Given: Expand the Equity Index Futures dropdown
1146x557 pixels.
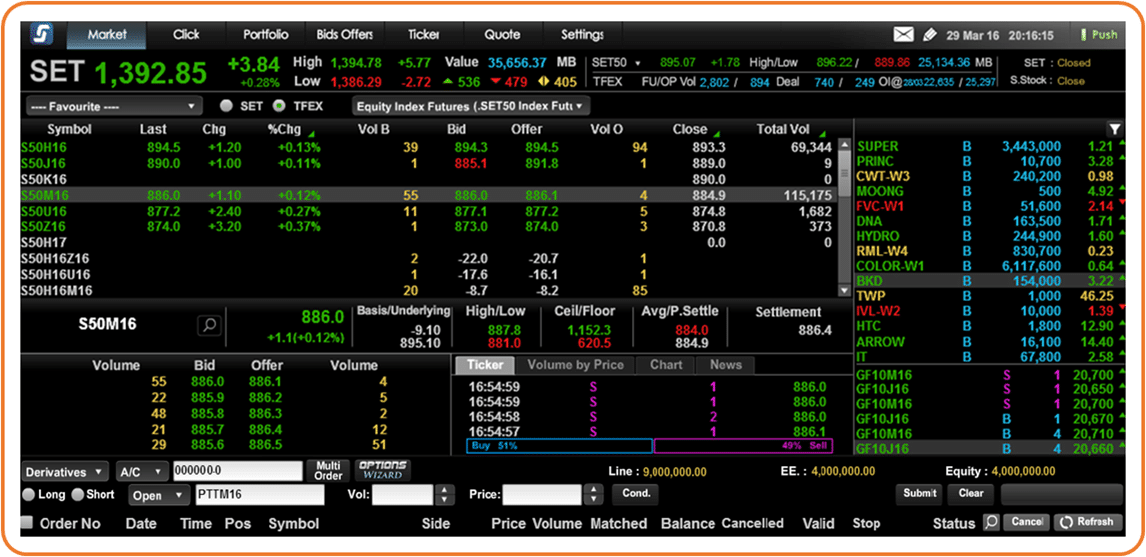Looking at the screenshot, I should click(x=470, y=106).
